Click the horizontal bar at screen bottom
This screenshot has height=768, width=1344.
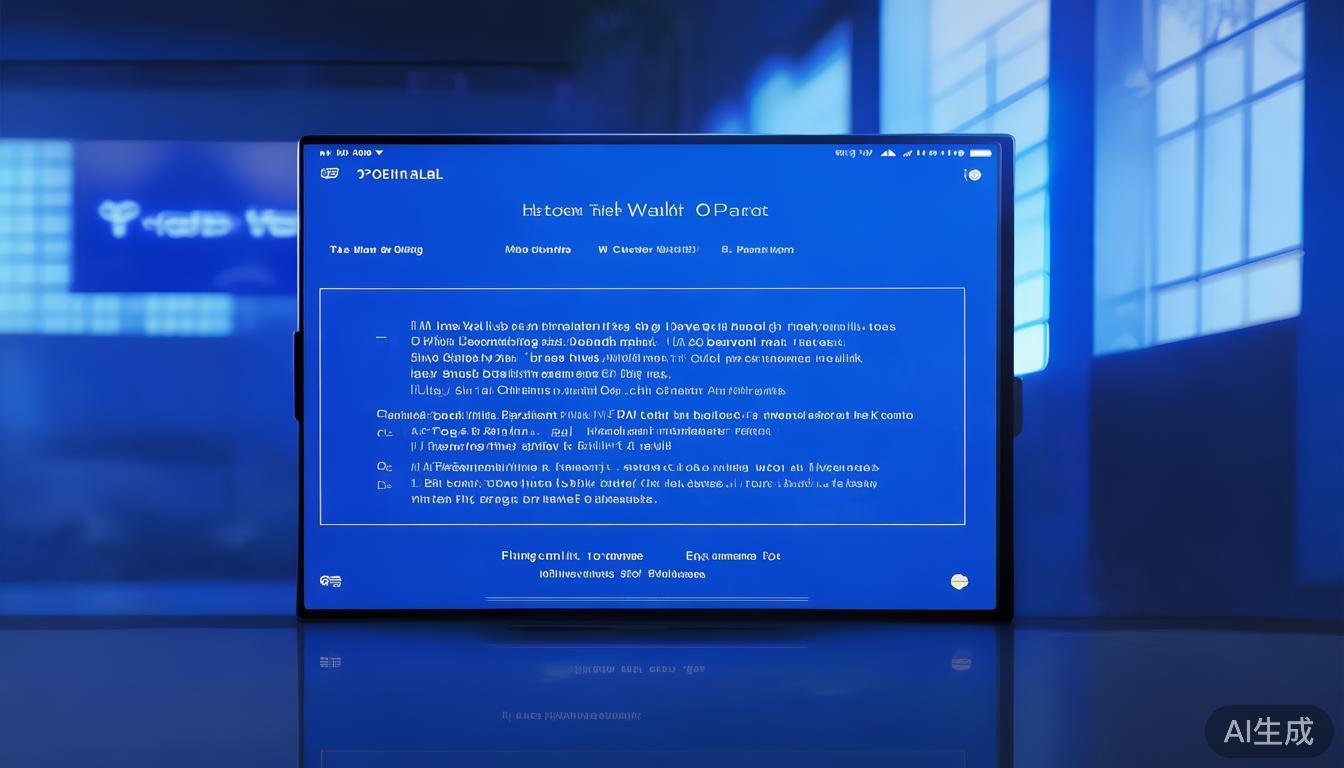point(646,599)
